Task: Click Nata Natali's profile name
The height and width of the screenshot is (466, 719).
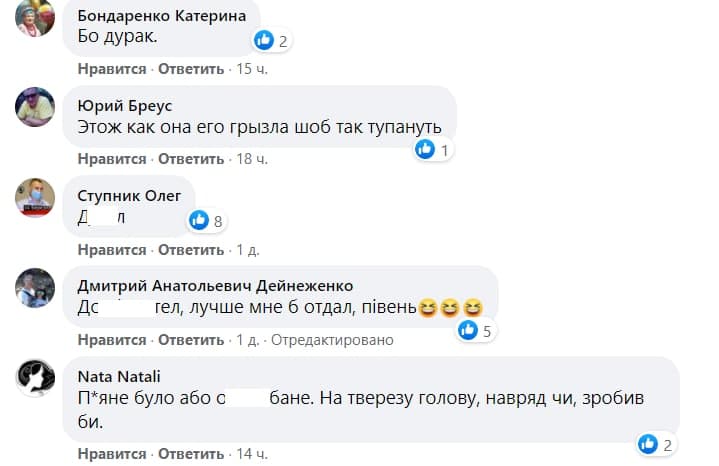Action: (118, 376)
